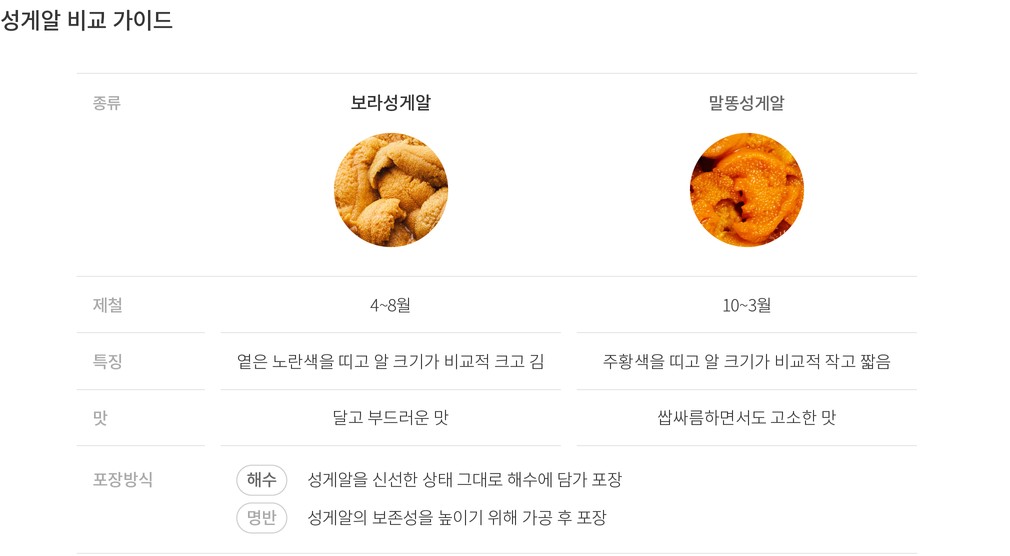Screen dimensions: 1010x556
Task: Click the 주황색 feature description text
Action: pyautogui.click(x=746, y=361)
